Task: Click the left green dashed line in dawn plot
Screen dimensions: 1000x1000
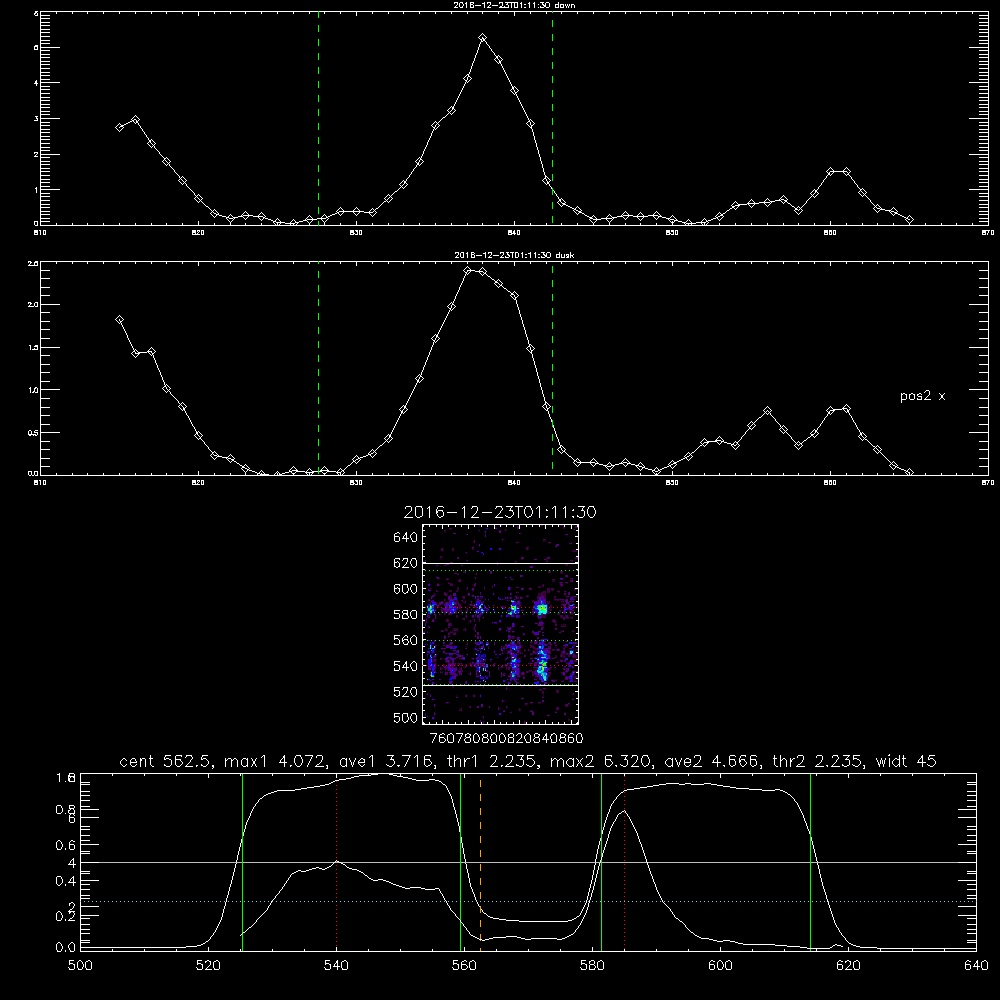Action: click(318, 118)
